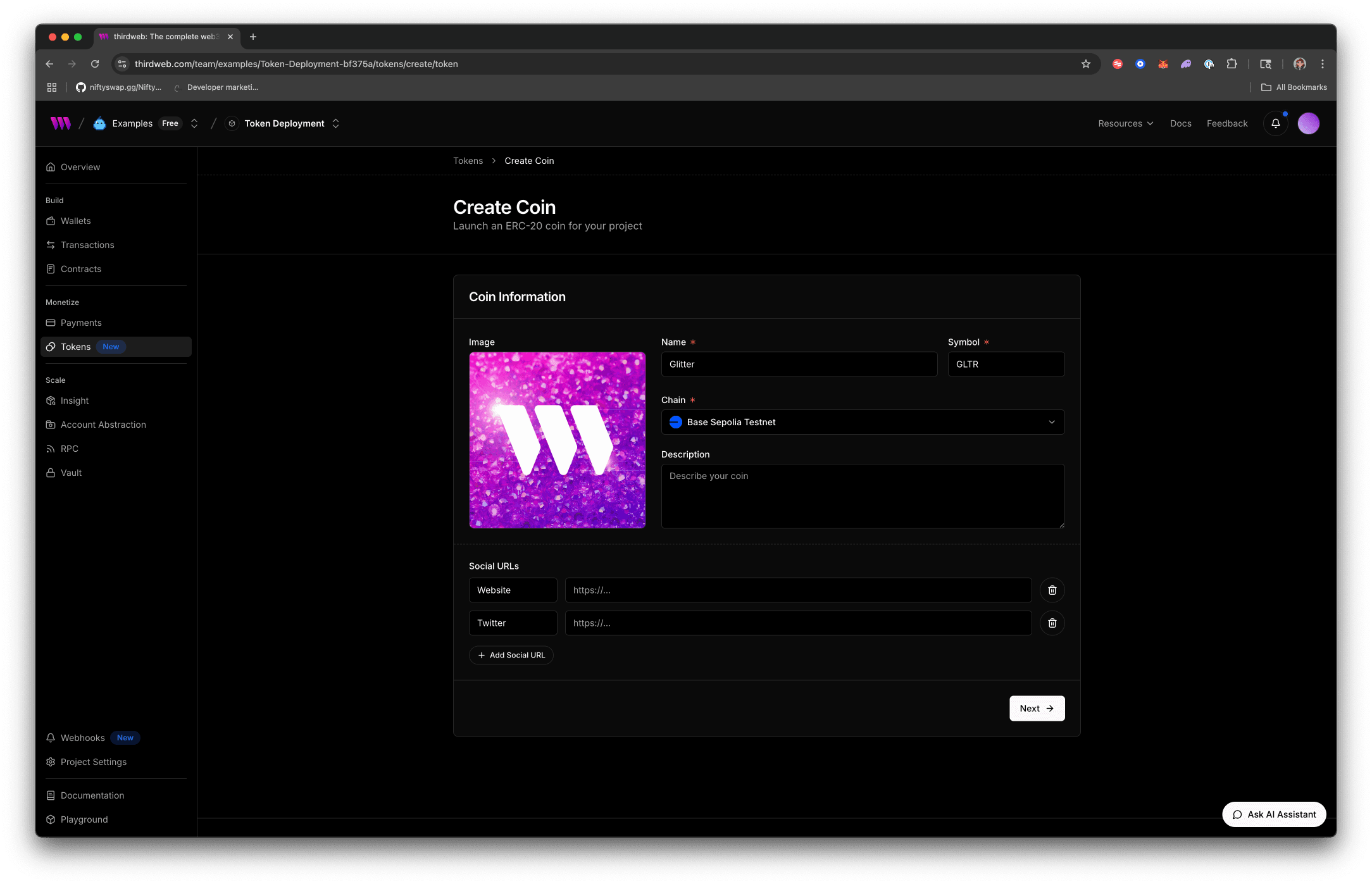Image resolution: width=1372 pixels, height=884 pixels.
Task: Open the Resources dropdown menu
Action: click(x=1126, y=123)
